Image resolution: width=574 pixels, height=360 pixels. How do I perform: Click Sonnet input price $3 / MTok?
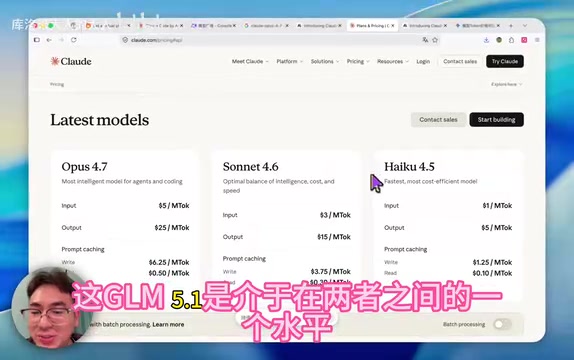(x=335, y=215)
